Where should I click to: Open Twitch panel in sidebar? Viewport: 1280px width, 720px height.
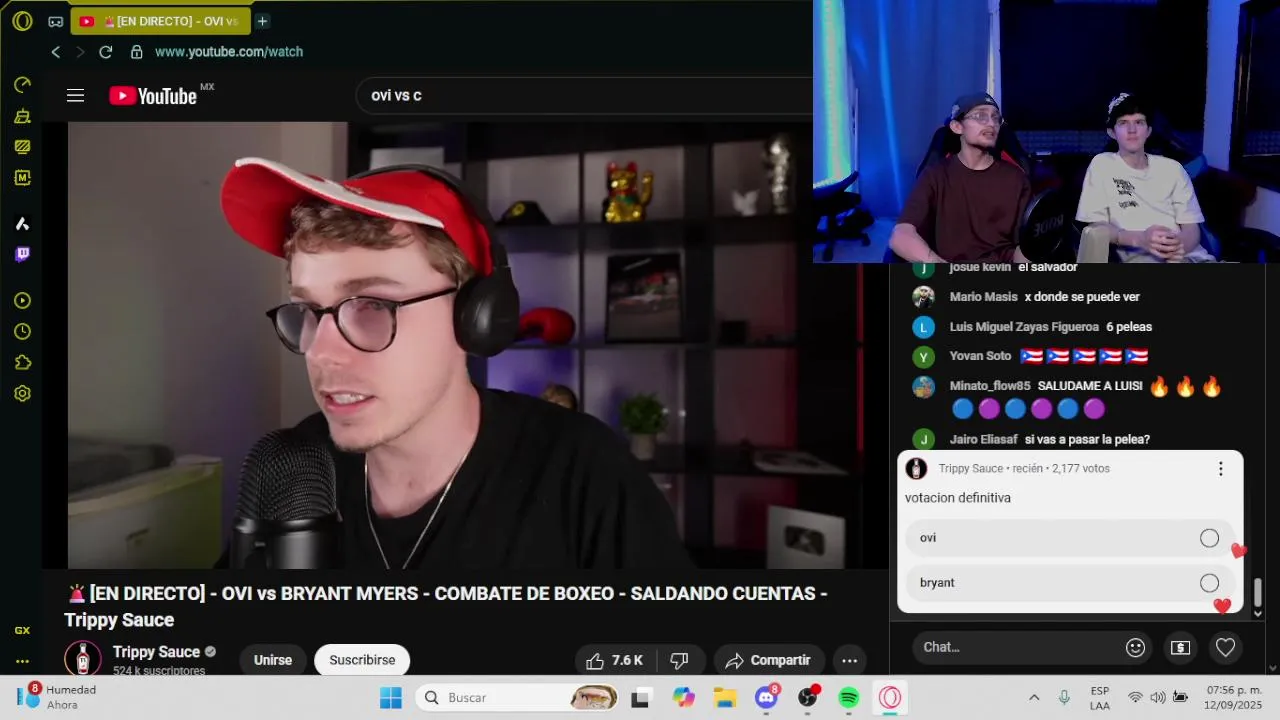pos(22,254)
